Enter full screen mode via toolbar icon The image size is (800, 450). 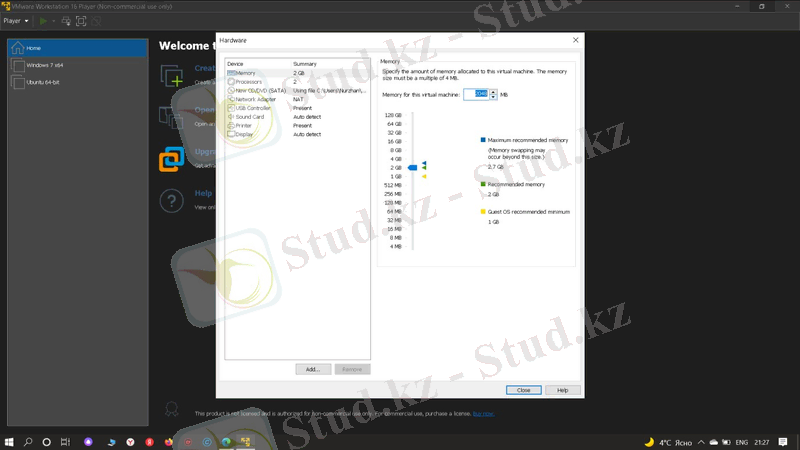81,21
